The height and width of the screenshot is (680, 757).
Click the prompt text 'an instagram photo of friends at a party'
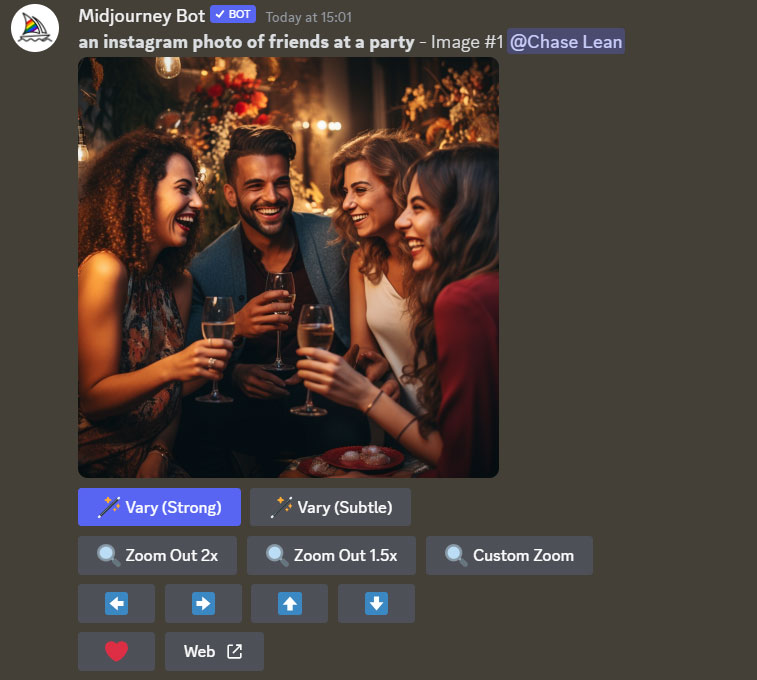(x=246, y=42)
